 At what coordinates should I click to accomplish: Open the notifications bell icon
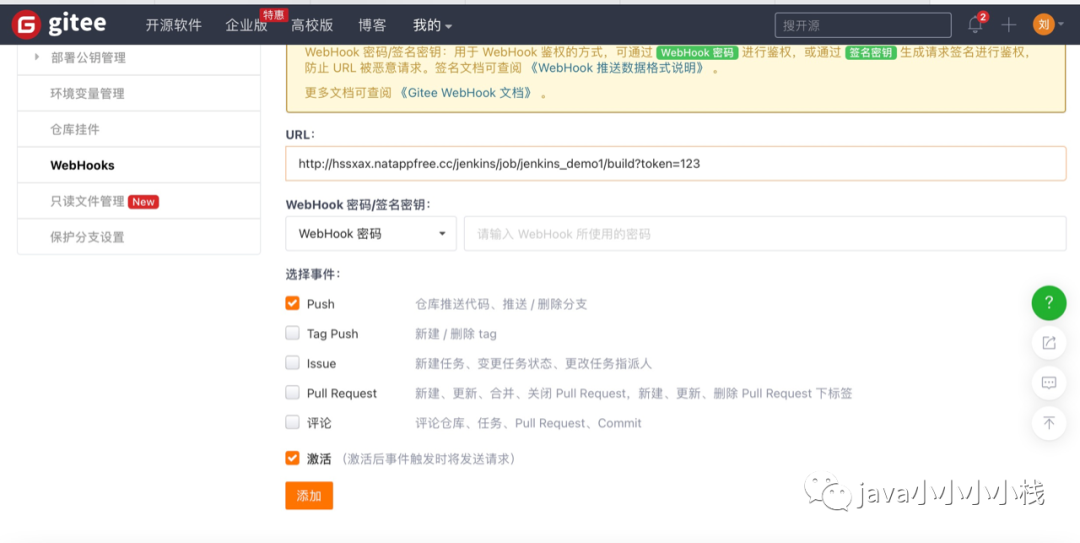(975, 25)
